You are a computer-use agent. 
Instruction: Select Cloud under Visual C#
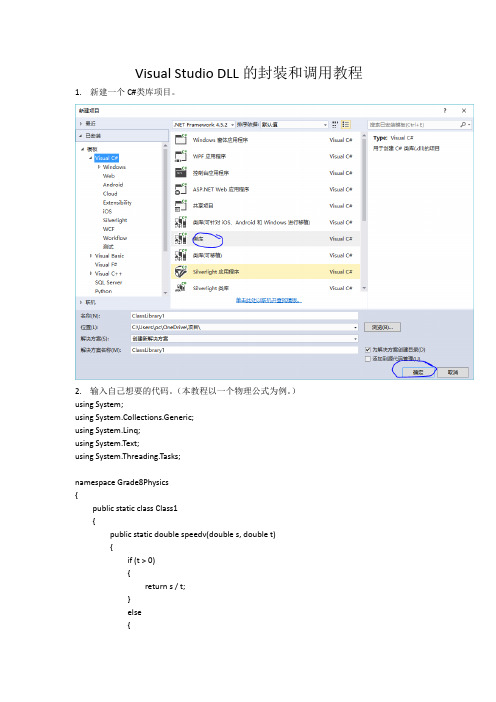(110, 194)
